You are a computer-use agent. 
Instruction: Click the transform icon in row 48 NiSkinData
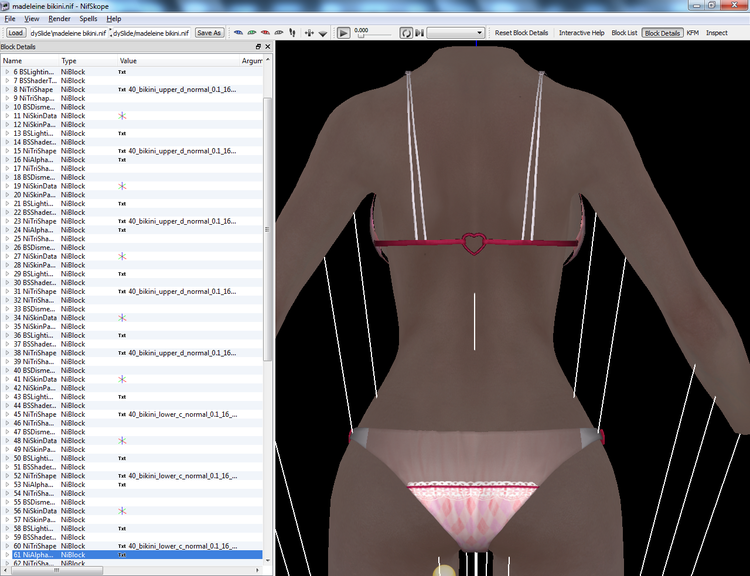[x=122, y=441]
